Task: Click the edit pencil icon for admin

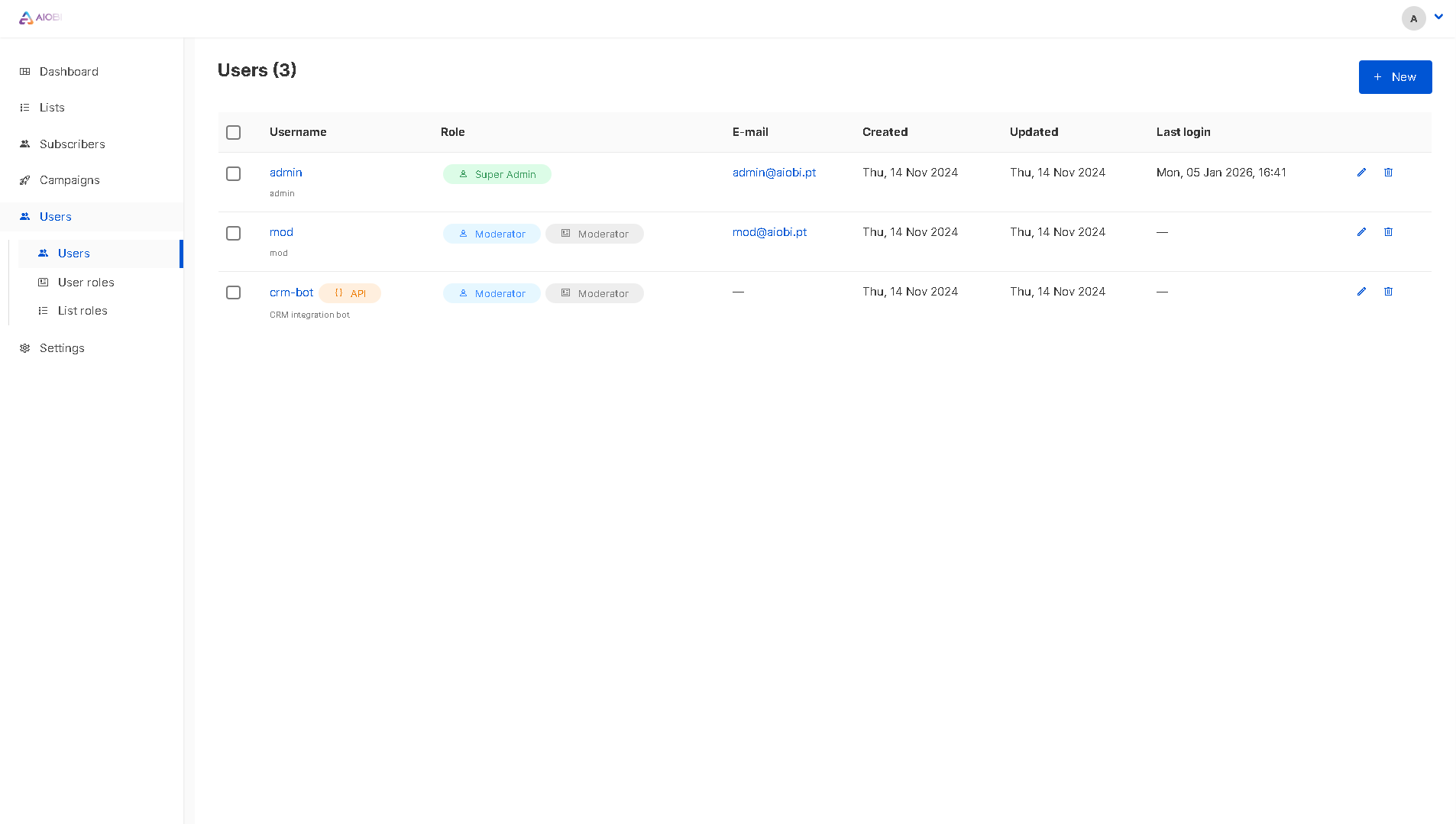Action: (1361, 173)
